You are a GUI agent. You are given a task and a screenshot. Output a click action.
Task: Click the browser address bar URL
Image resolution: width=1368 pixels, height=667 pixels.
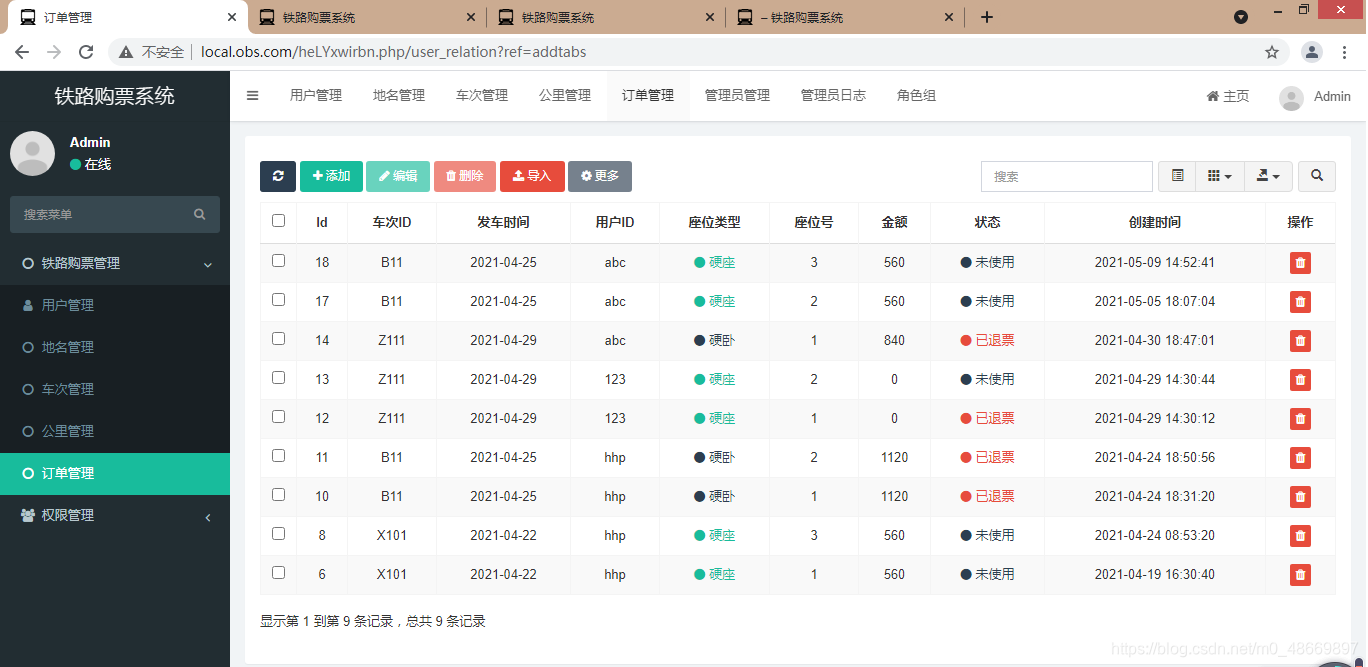click(x=394, y=52)
